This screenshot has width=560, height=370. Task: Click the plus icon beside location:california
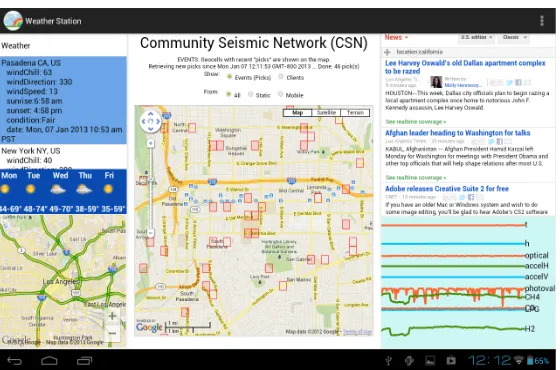coord(388,52)
